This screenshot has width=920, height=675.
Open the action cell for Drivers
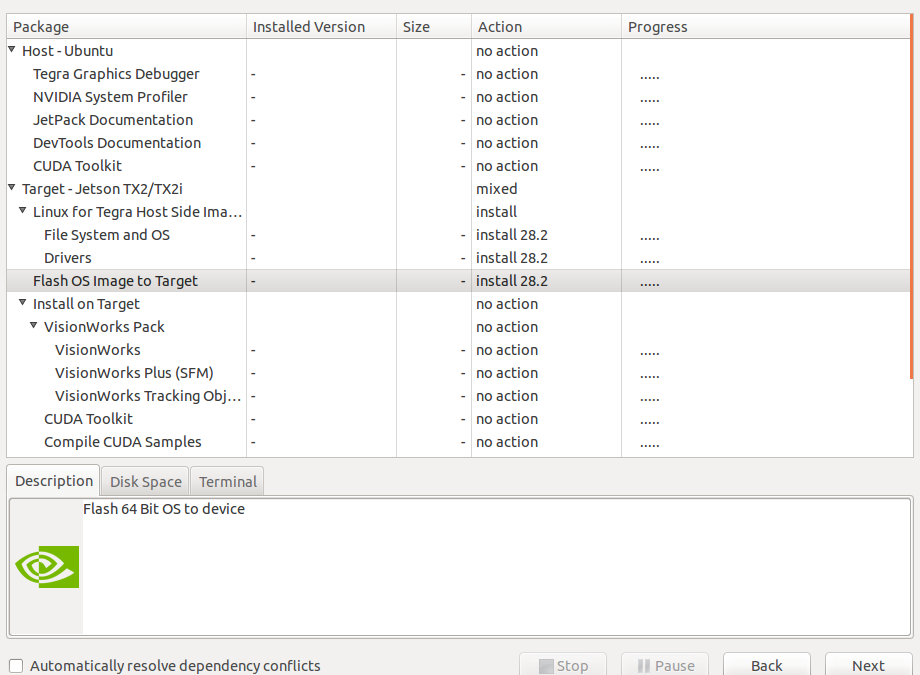545,258
